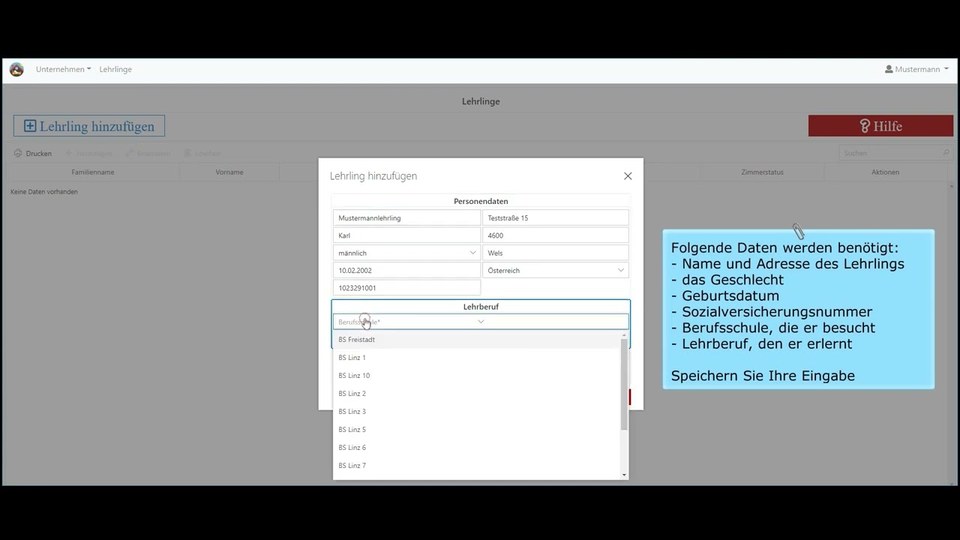
Task: Click the Vorname column header
Action: pos(230,172)
